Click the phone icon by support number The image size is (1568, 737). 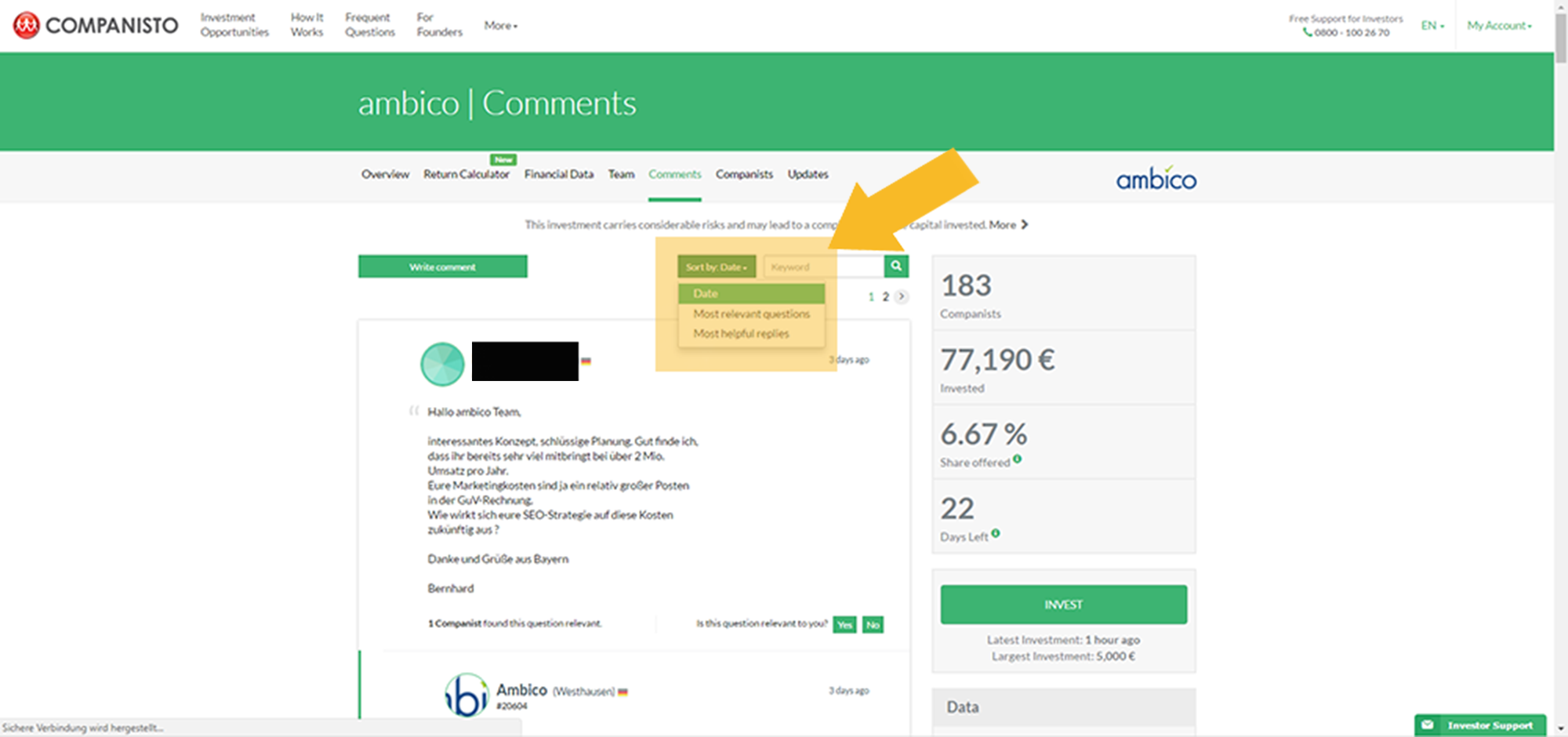pos(1308,33)
